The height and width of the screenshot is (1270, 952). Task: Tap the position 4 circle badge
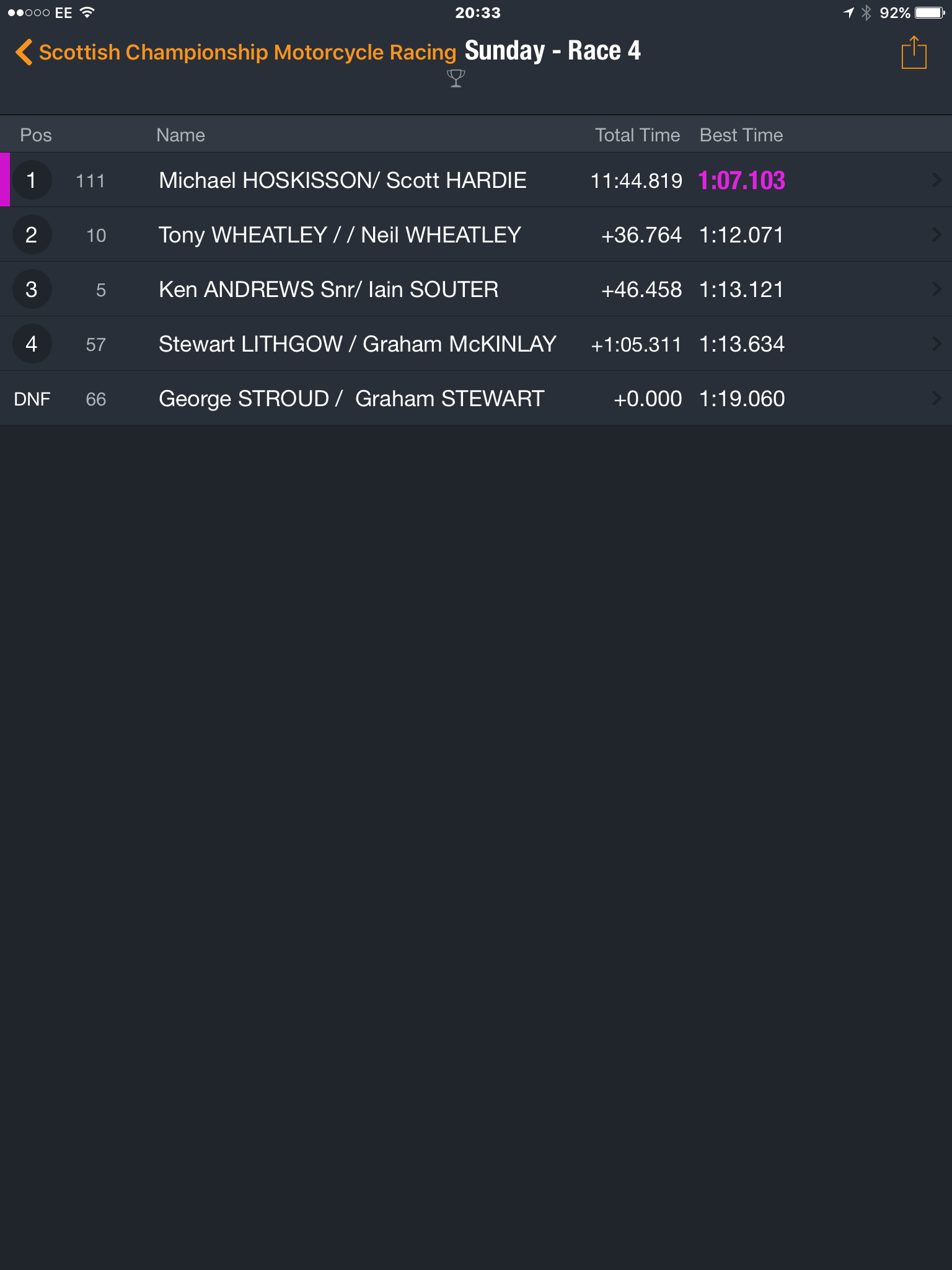click(32, 344)
